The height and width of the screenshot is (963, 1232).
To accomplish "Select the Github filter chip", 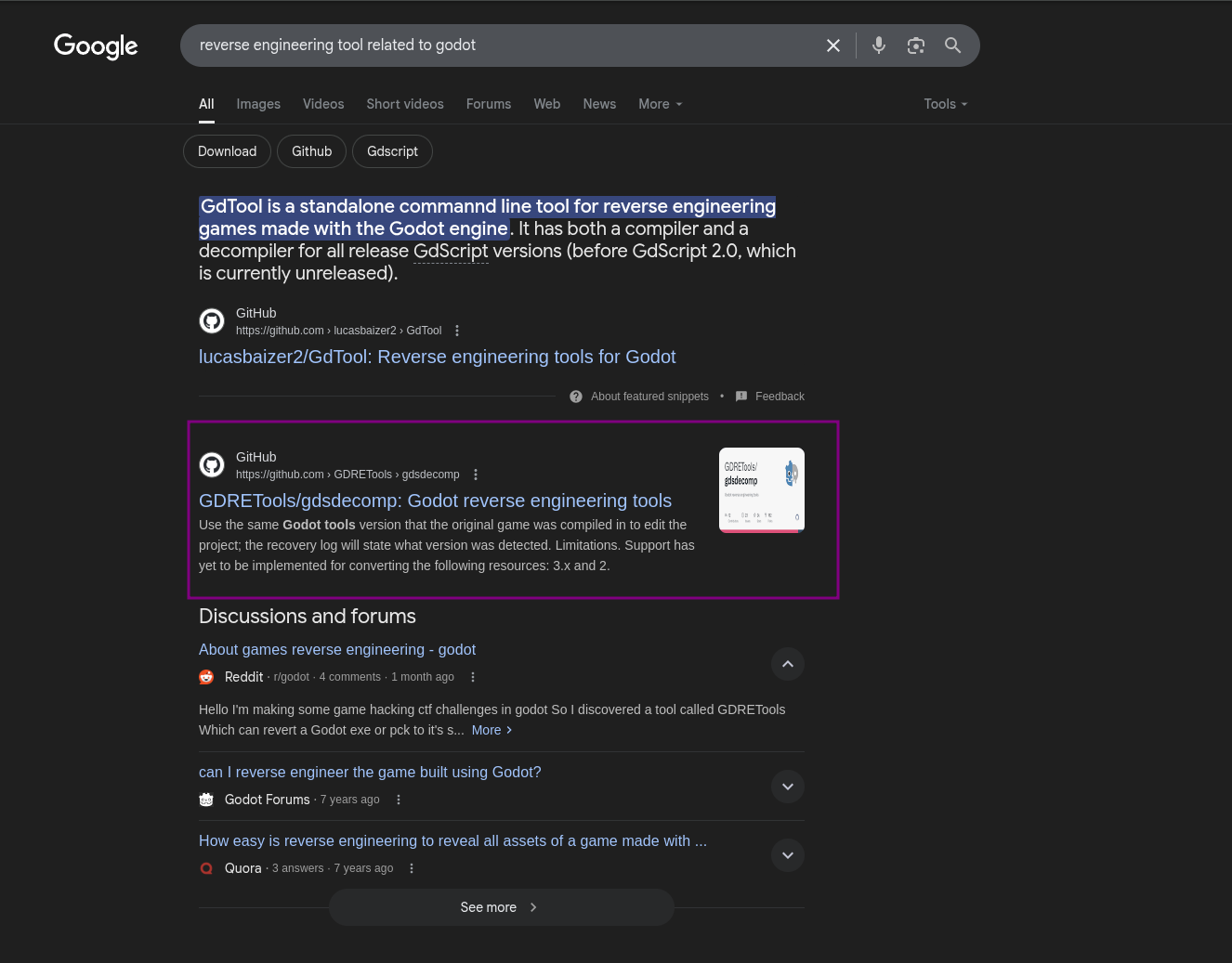I will 312,151.
